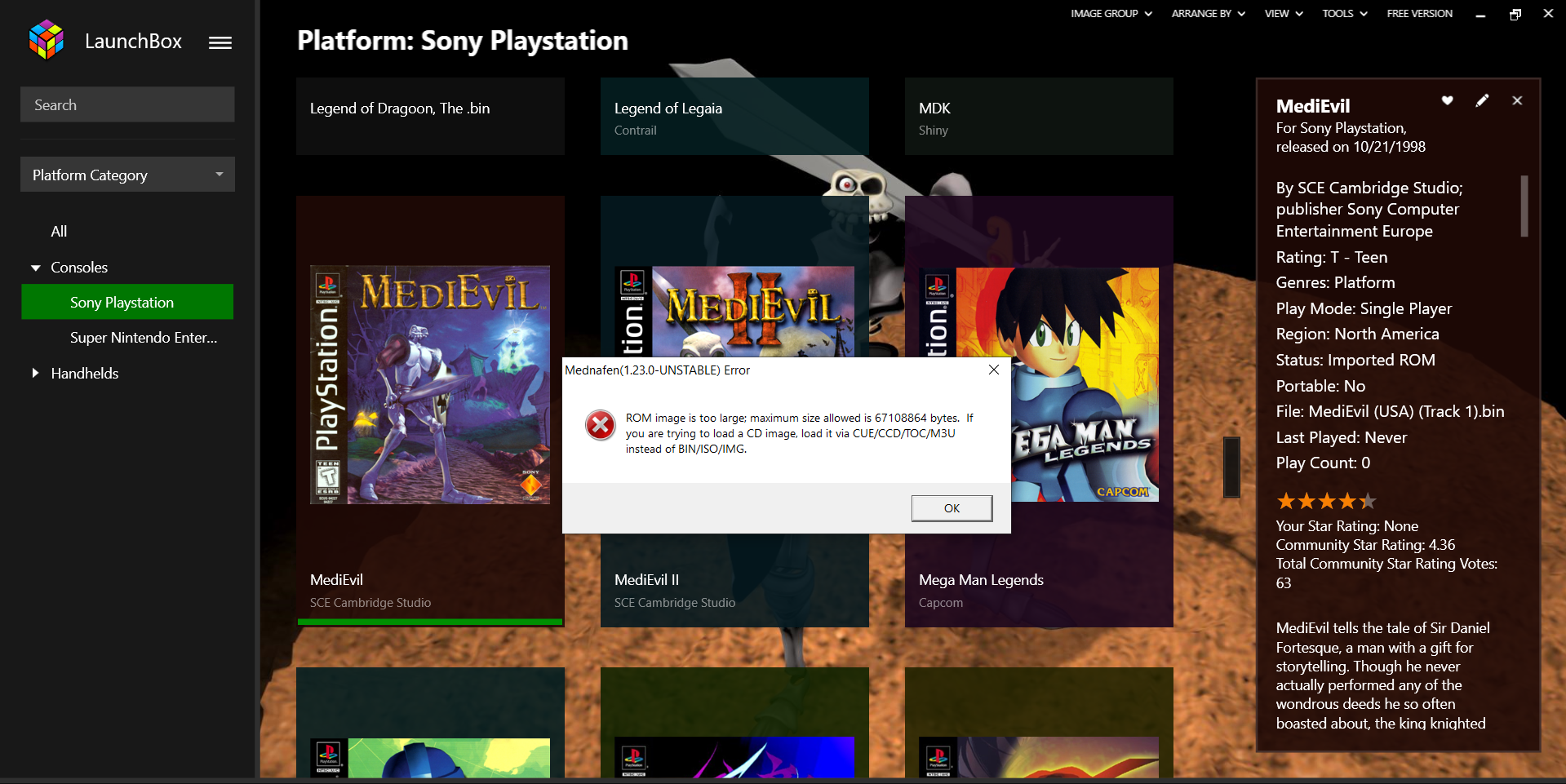
Task: Close the Mednafen error dialog
Action: click(x=993, y=370)
